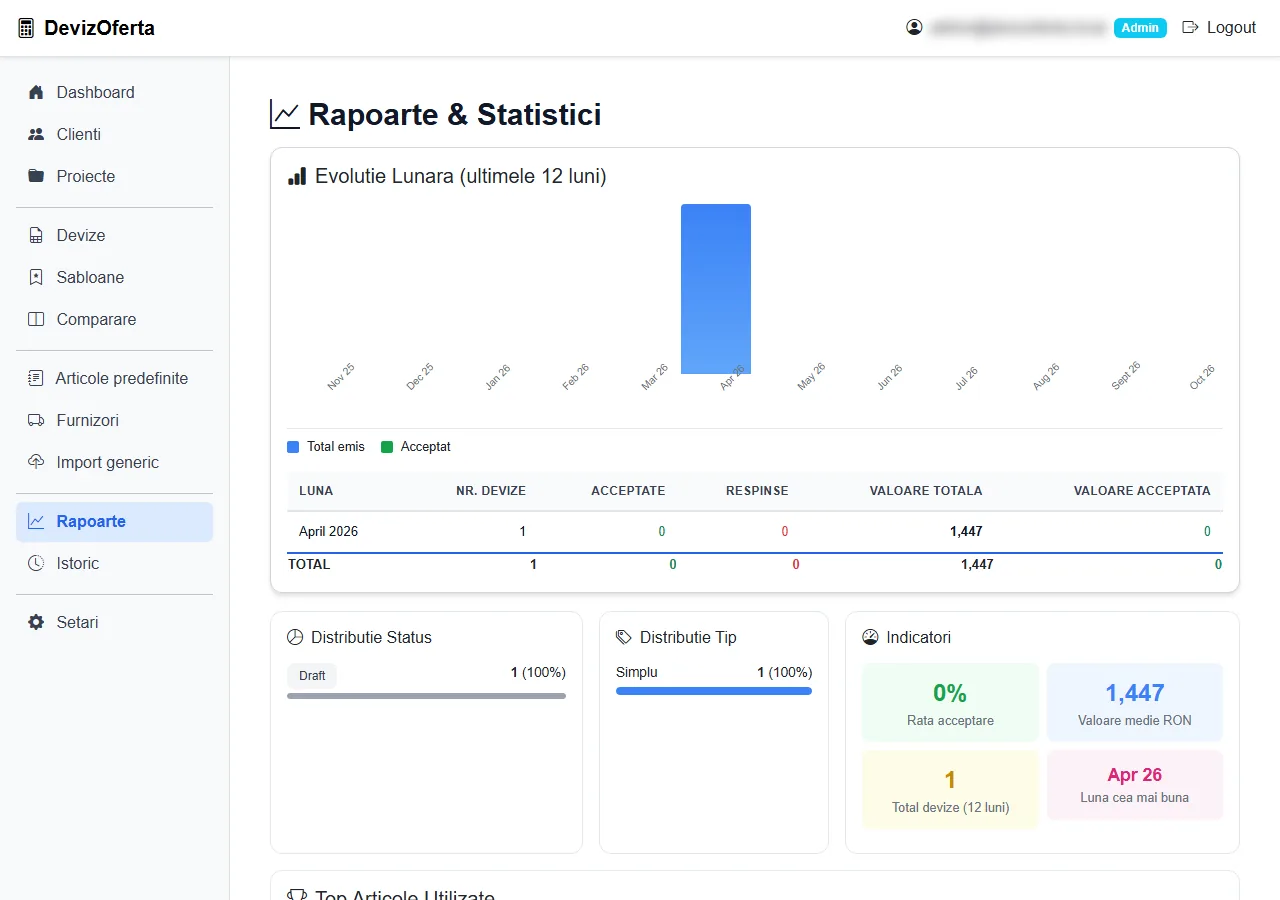Image resolution: width=1280 pixels, height=900 pixels.
Task: Open Dashboard from the sidebar
Action: [114, 92]
